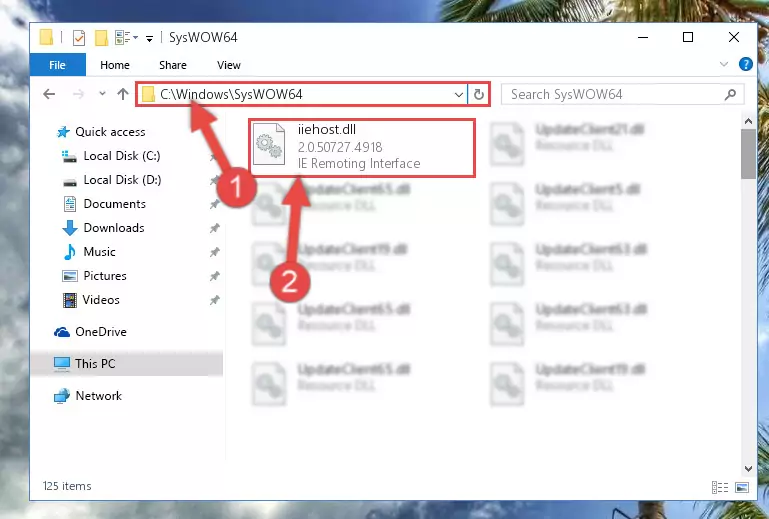The image size is (769, 519).
Task: Go forward with the right arrow
Action: pos(78,94)
